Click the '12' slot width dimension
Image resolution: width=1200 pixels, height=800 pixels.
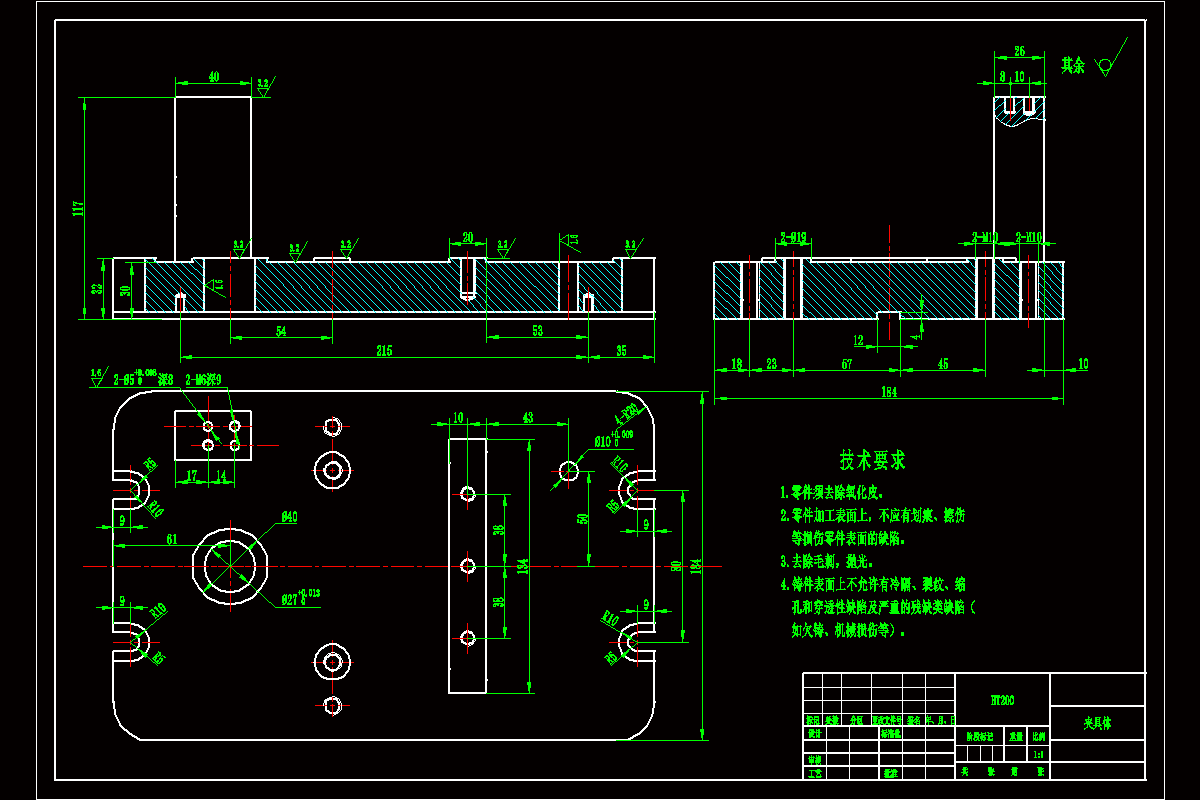tap(858, 340)
